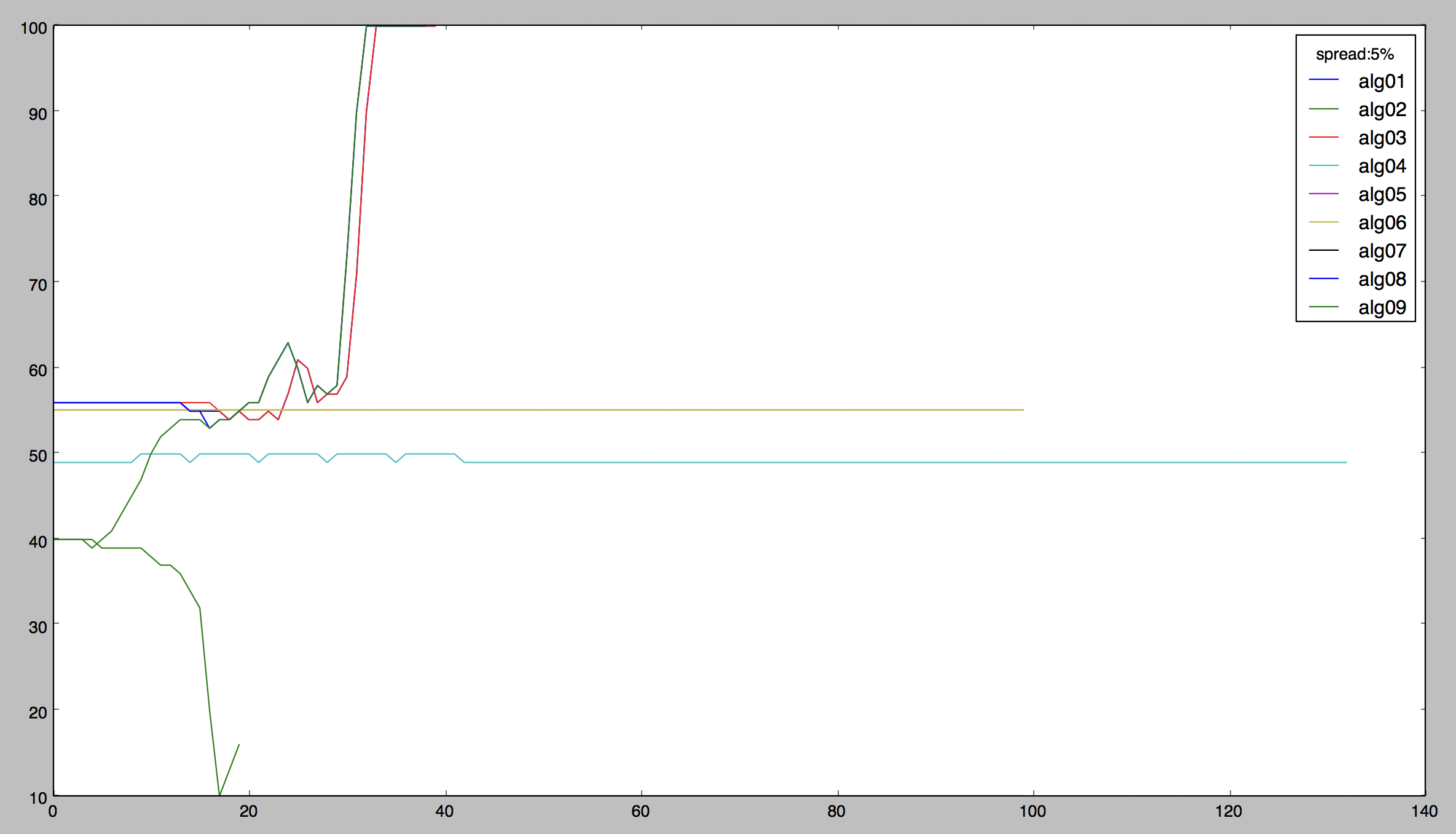Click the green line sample beside alg02
This screenshot has height=834, width=1456.
pos(1324,109)
